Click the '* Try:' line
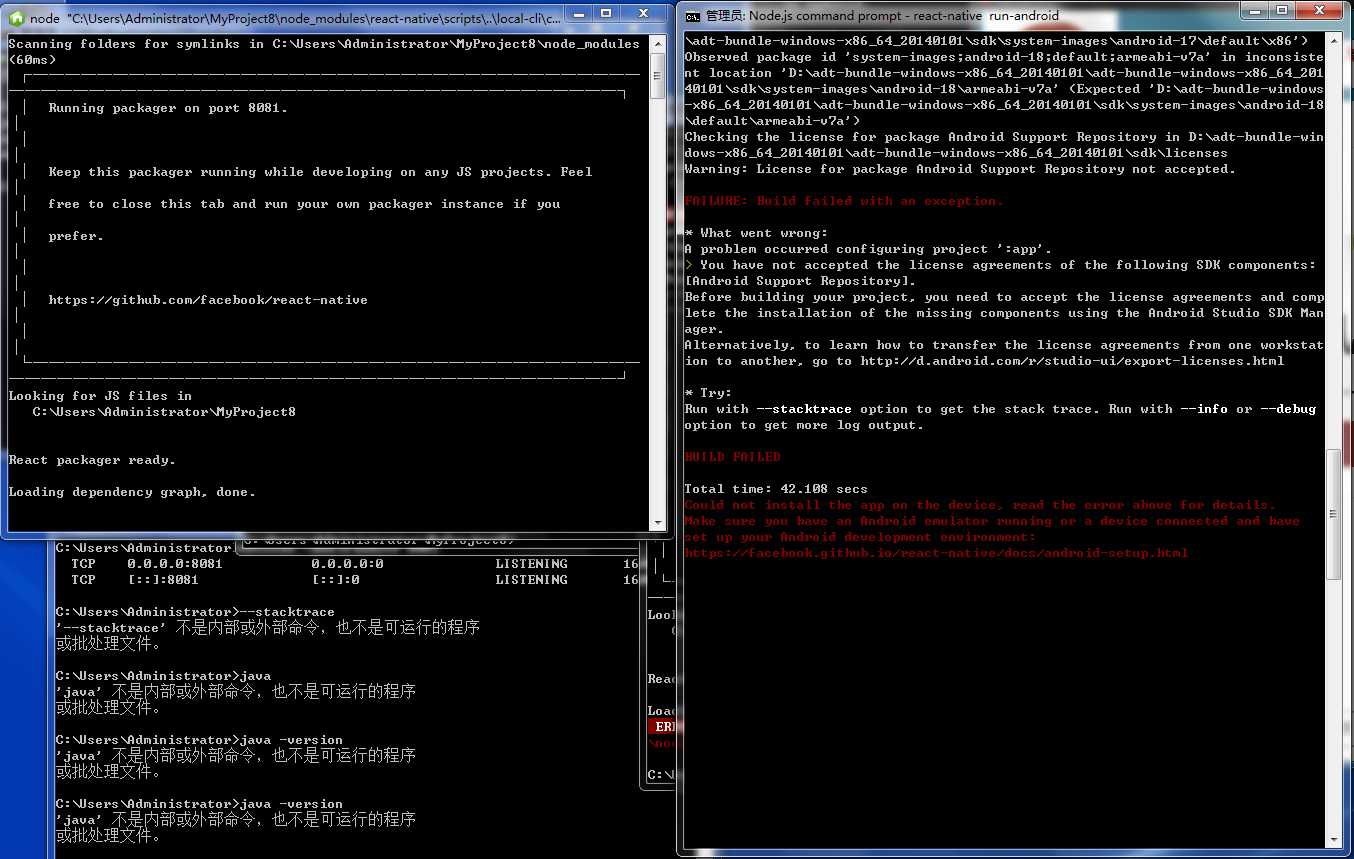This screenshot has height=859, width=1354. click(x=708, y=393)
